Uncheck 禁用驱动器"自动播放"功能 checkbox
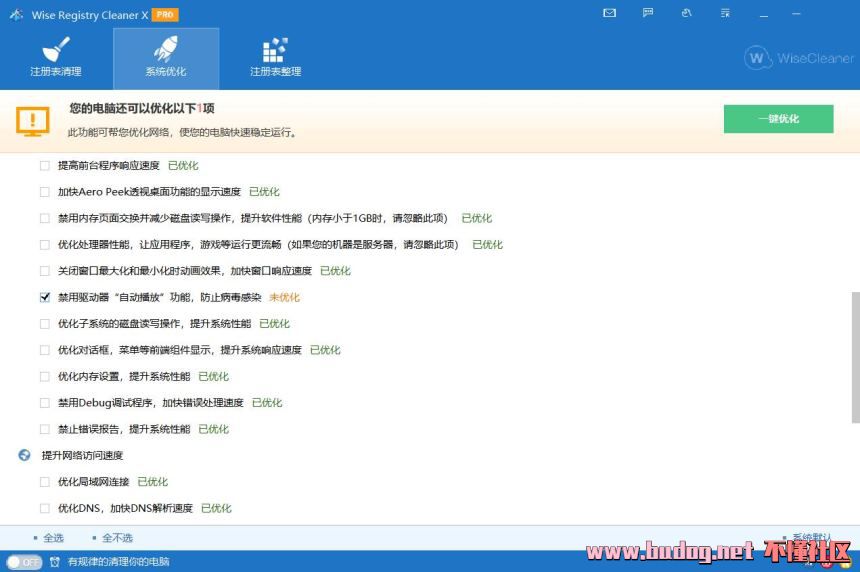 click(x=44, y=297)
